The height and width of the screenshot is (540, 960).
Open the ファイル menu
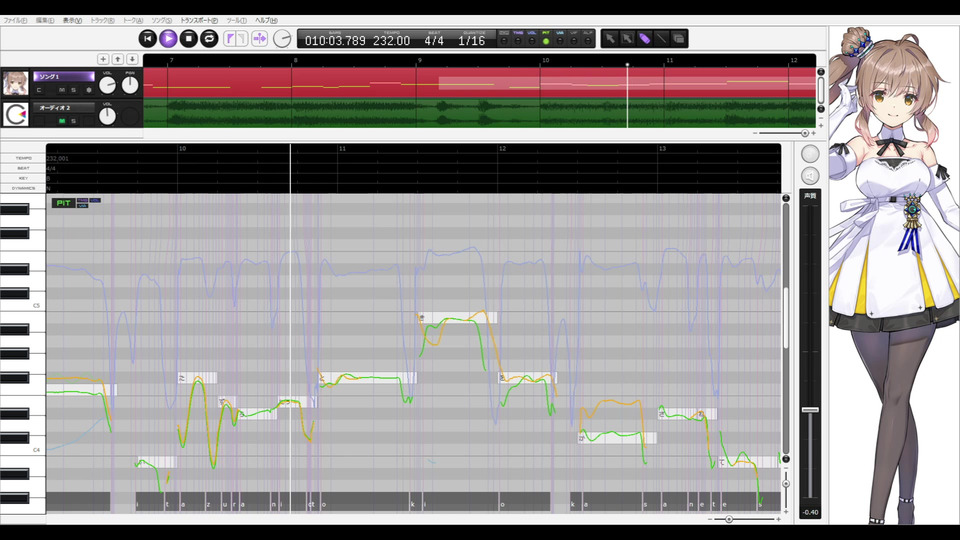click(x=15, y=20)
